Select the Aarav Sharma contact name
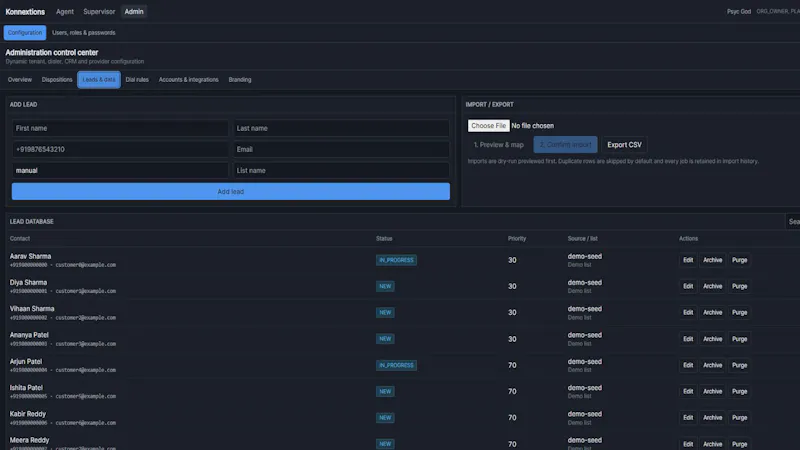Image resolution: width=800 pixels, height=450 pixels. [30, 256]
